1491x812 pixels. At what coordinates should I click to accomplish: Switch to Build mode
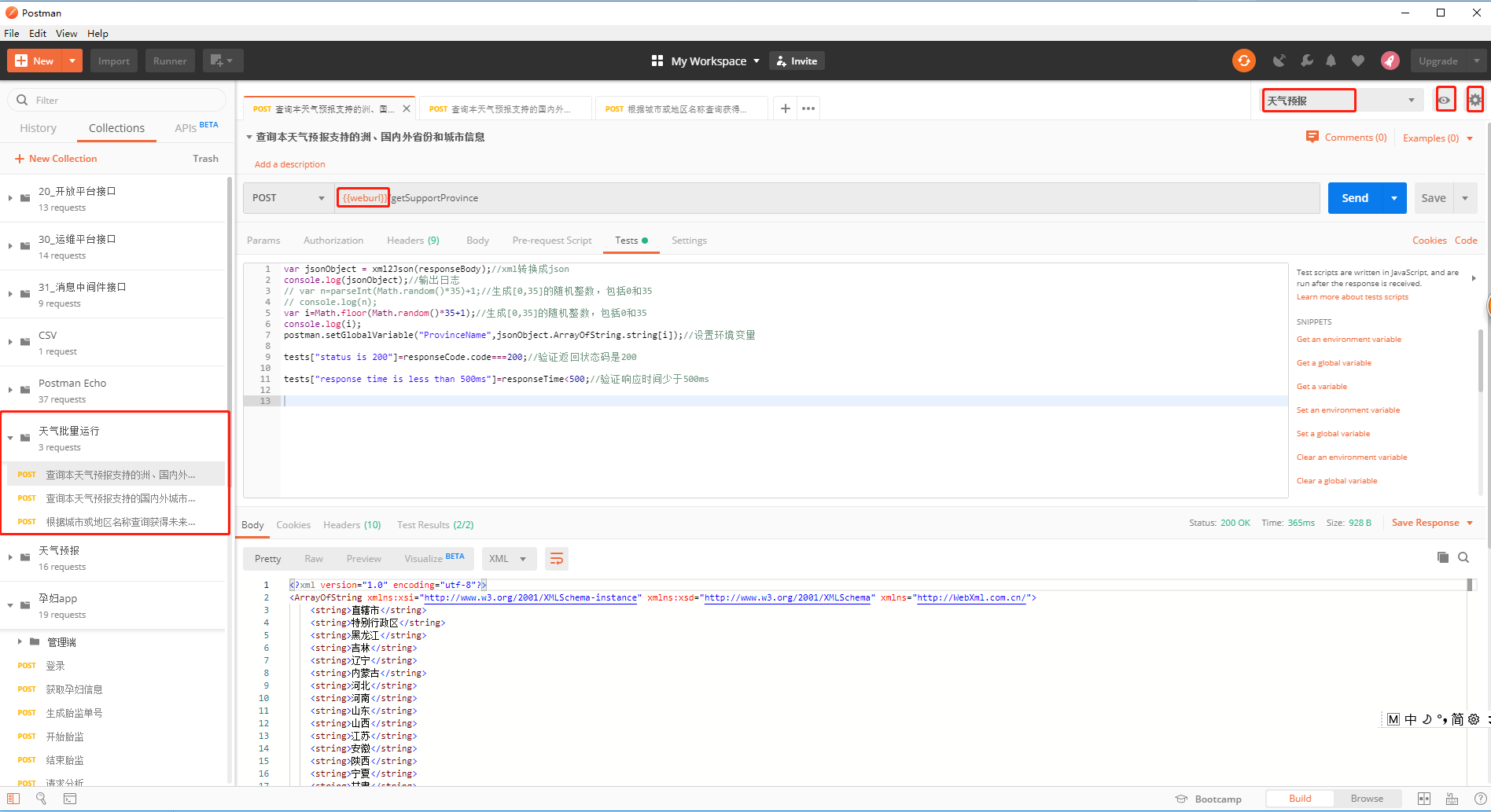[x=1300, y=799]
